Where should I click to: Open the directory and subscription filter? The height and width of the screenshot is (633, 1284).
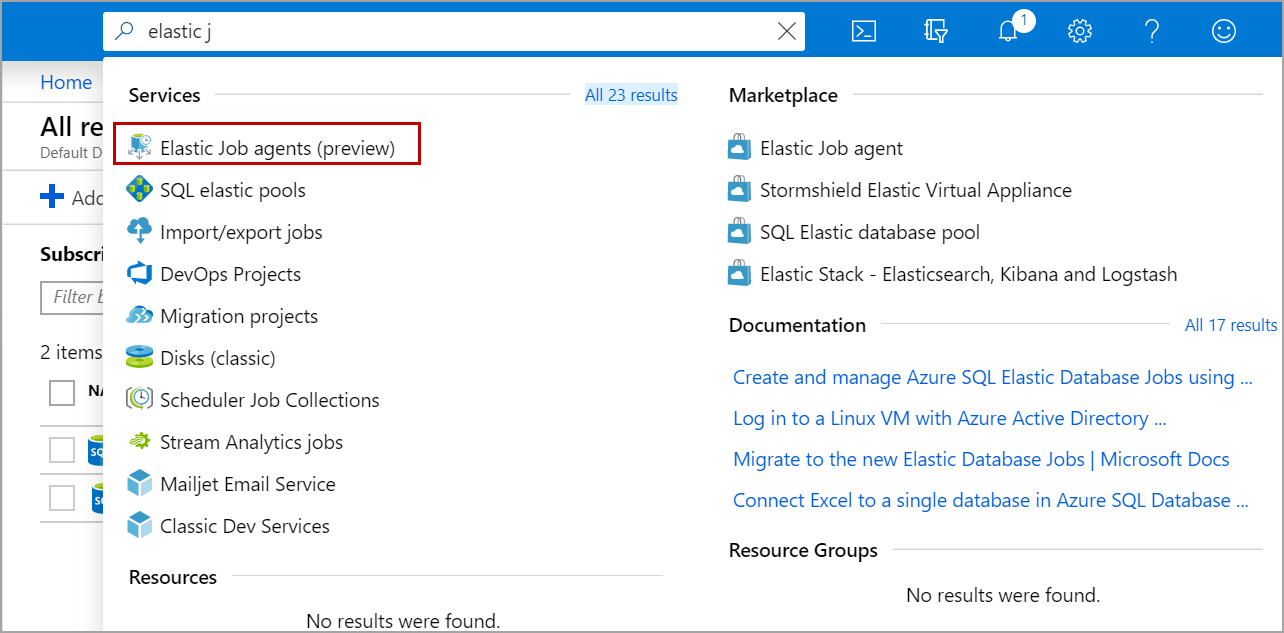[x=936, y=31]
